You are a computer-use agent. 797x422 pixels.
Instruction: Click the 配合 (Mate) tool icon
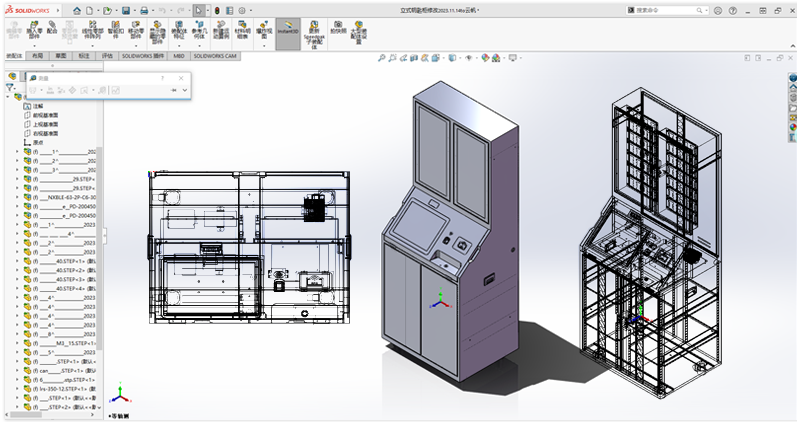(52, 27)
